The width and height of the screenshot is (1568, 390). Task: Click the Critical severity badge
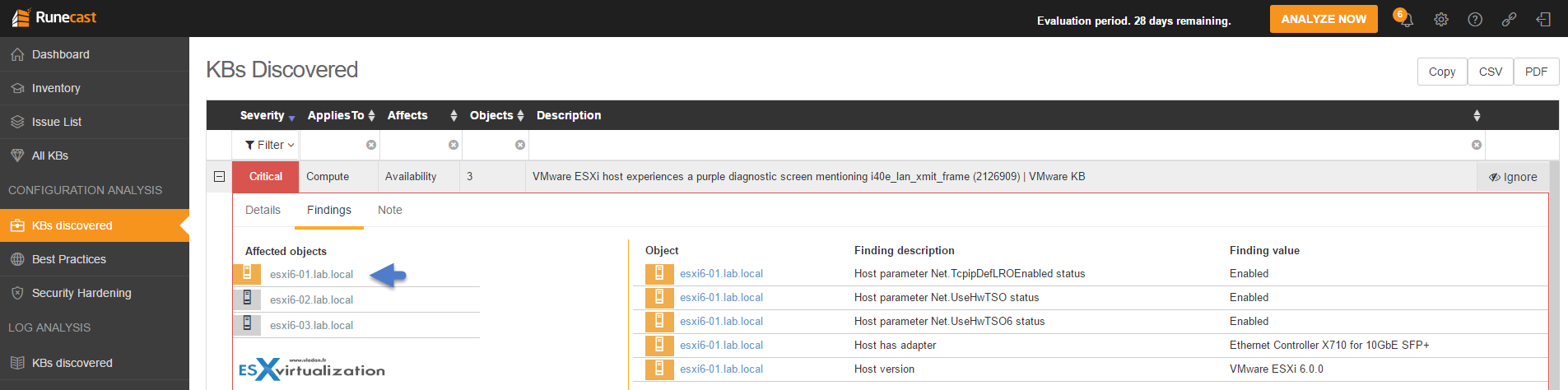(266, 176)
